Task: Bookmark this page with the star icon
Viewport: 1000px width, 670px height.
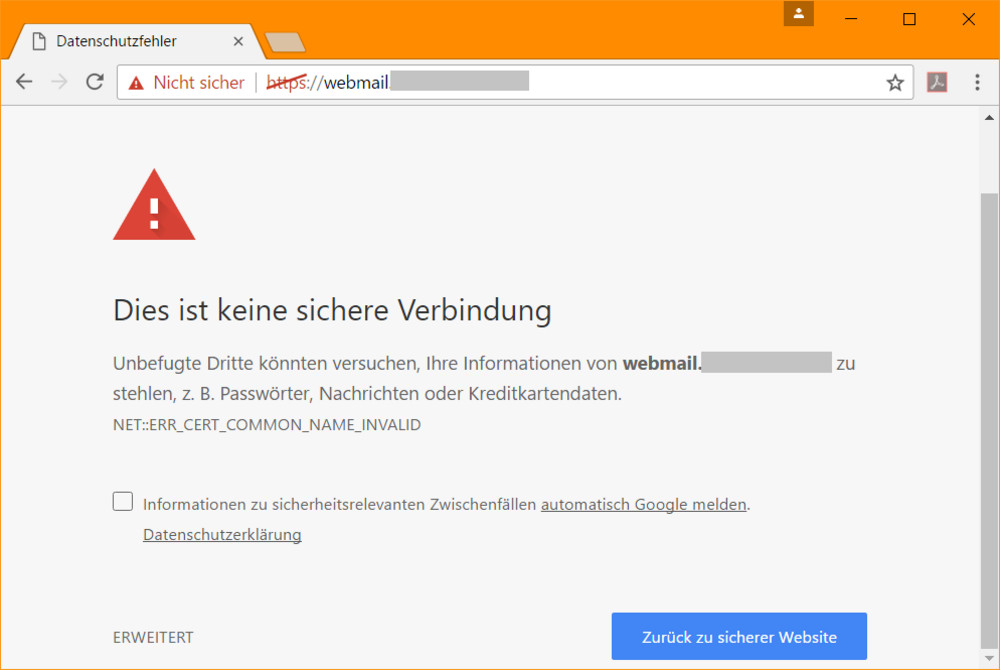Action: [x=895, y=83]
